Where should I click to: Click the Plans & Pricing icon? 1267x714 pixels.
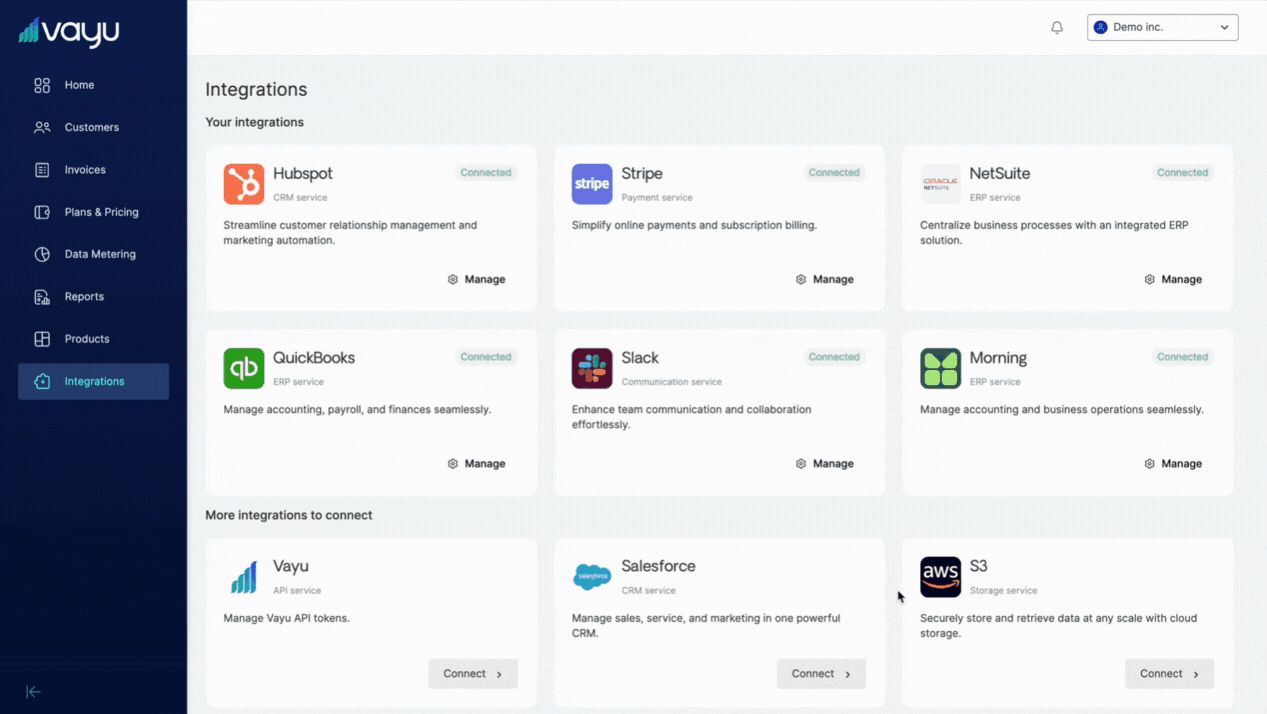pos(42,212)
